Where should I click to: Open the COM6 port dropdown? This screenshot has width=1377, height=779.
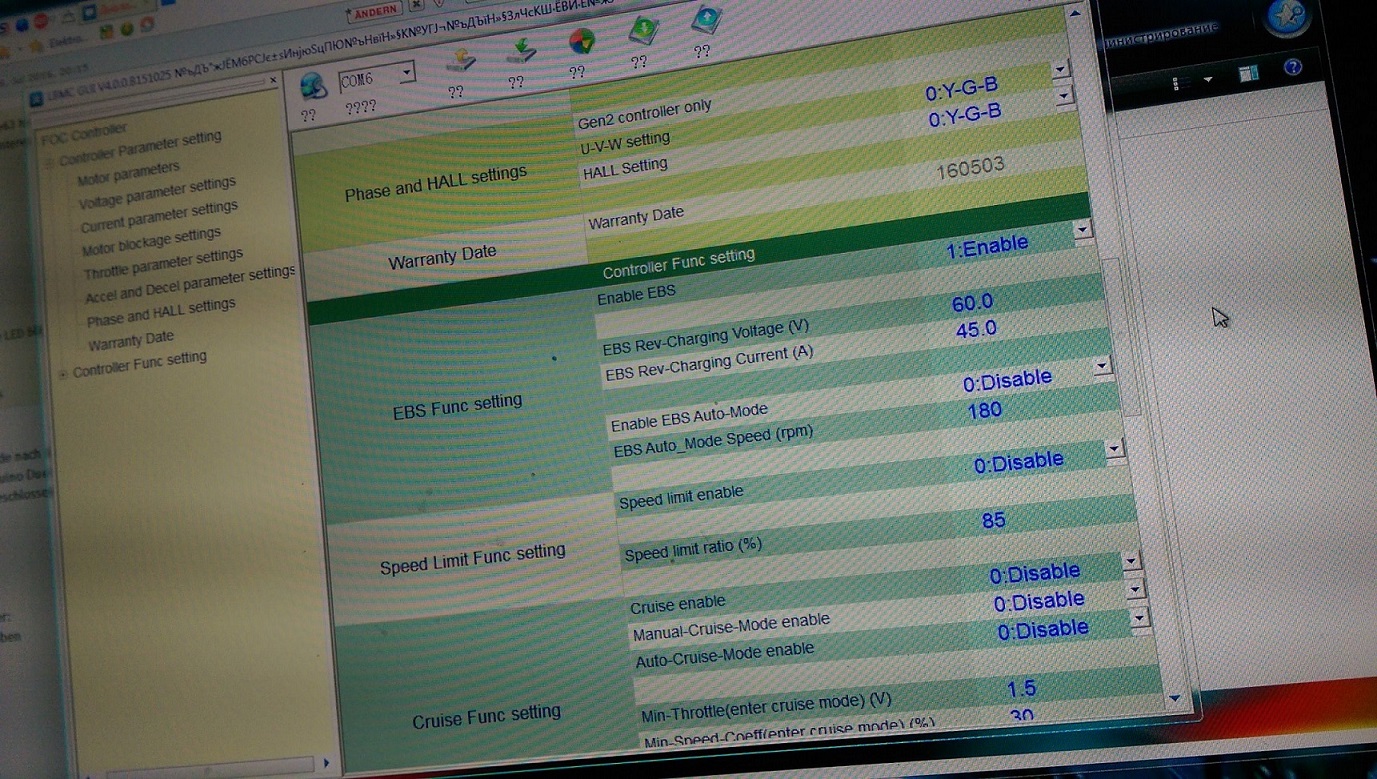pyautogui.click(x=405, y=72)
